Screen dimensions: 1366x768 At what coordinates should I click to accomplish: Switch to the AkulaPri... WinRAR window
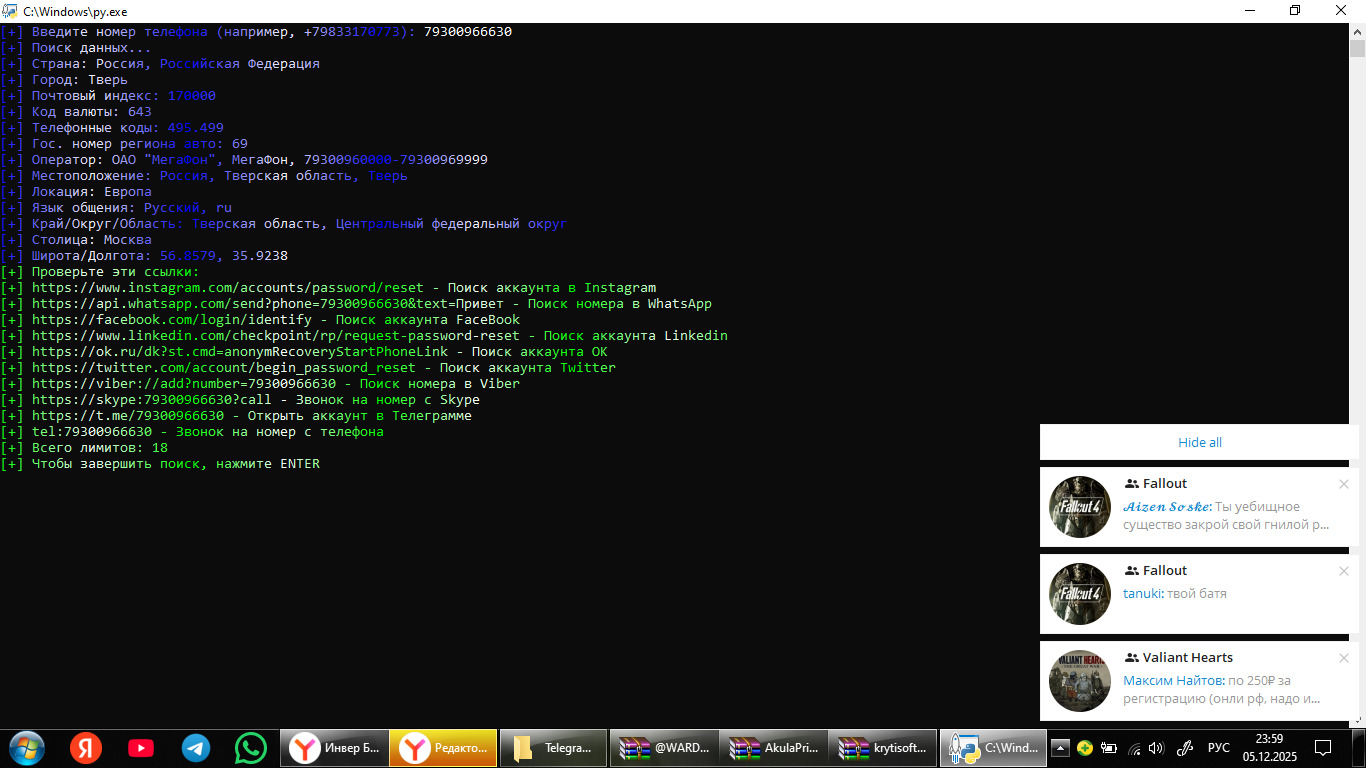point(773,747)
